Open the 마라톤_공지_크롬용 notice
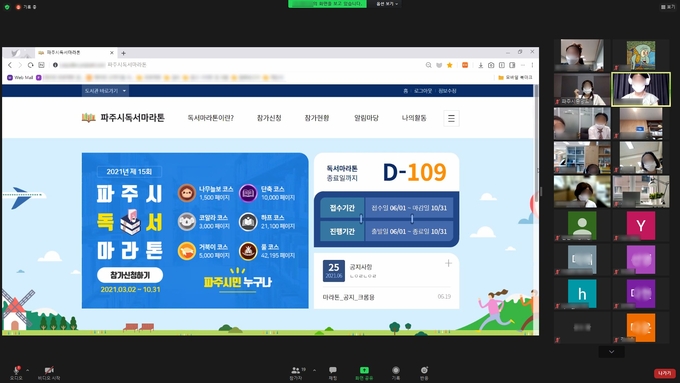 (x=348, y=297)
